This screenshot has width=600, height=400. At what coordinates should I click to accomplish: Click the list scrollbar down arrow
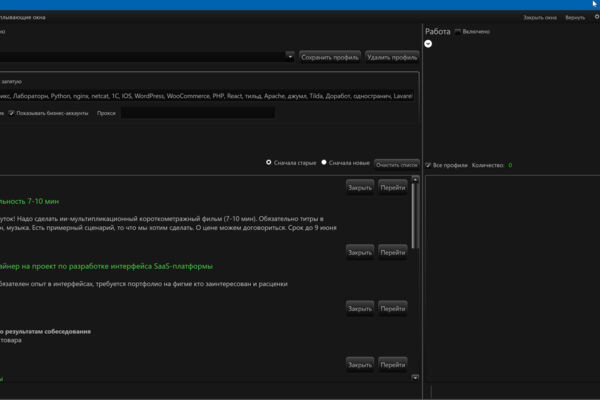point(415,378)
